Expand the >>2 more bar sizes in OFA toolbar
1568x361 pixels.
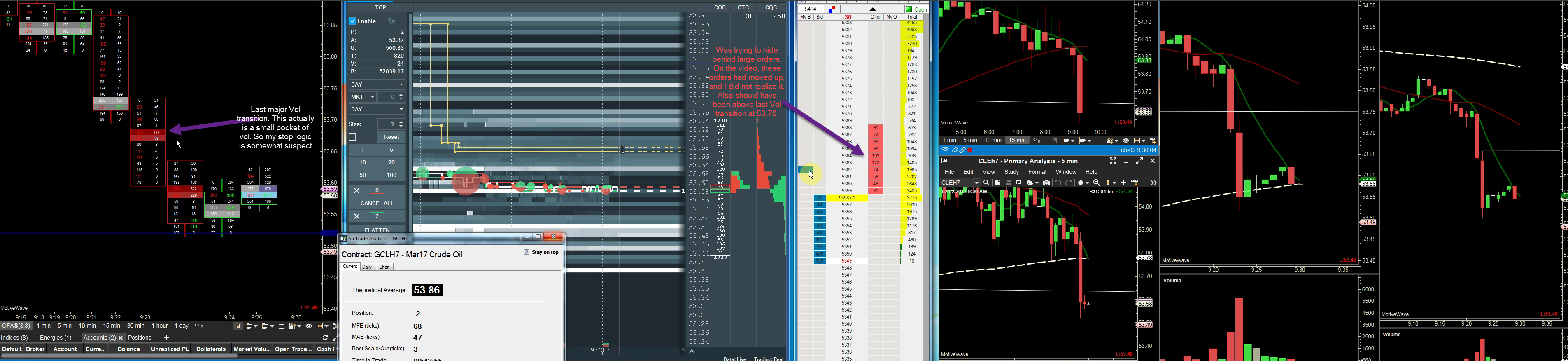[x=199, y=326]
